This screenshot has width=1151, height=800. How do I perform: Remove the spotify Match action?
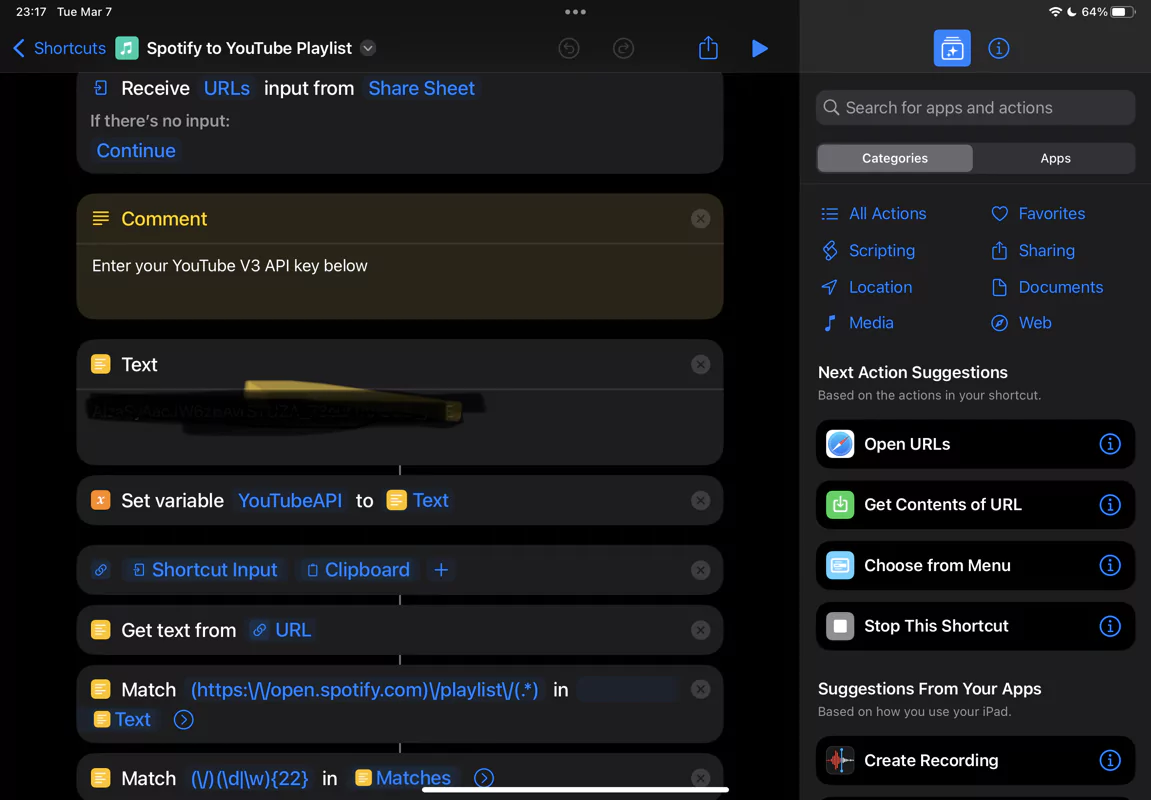pos(700,689)
